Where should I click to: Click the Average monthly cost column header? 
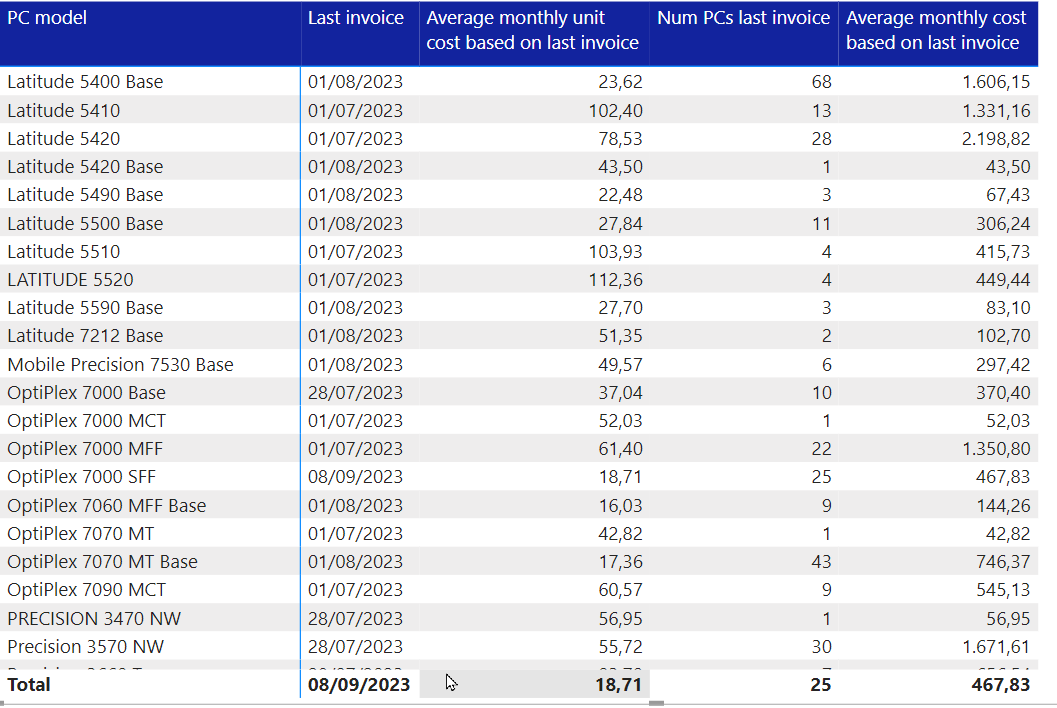click(x=936, y=30)
